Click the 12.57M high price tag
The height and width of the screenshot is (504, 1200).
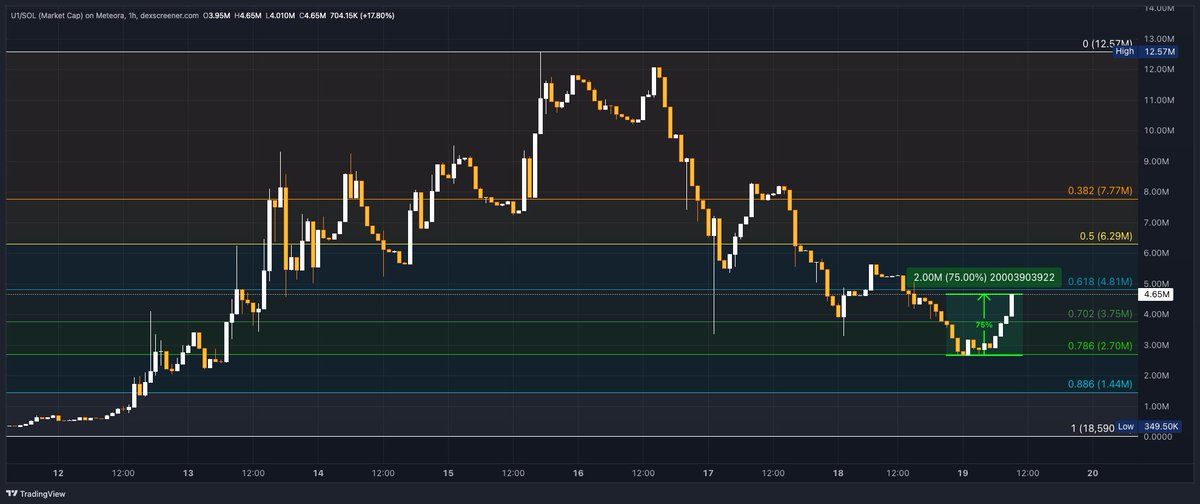tap(1157, 51)
